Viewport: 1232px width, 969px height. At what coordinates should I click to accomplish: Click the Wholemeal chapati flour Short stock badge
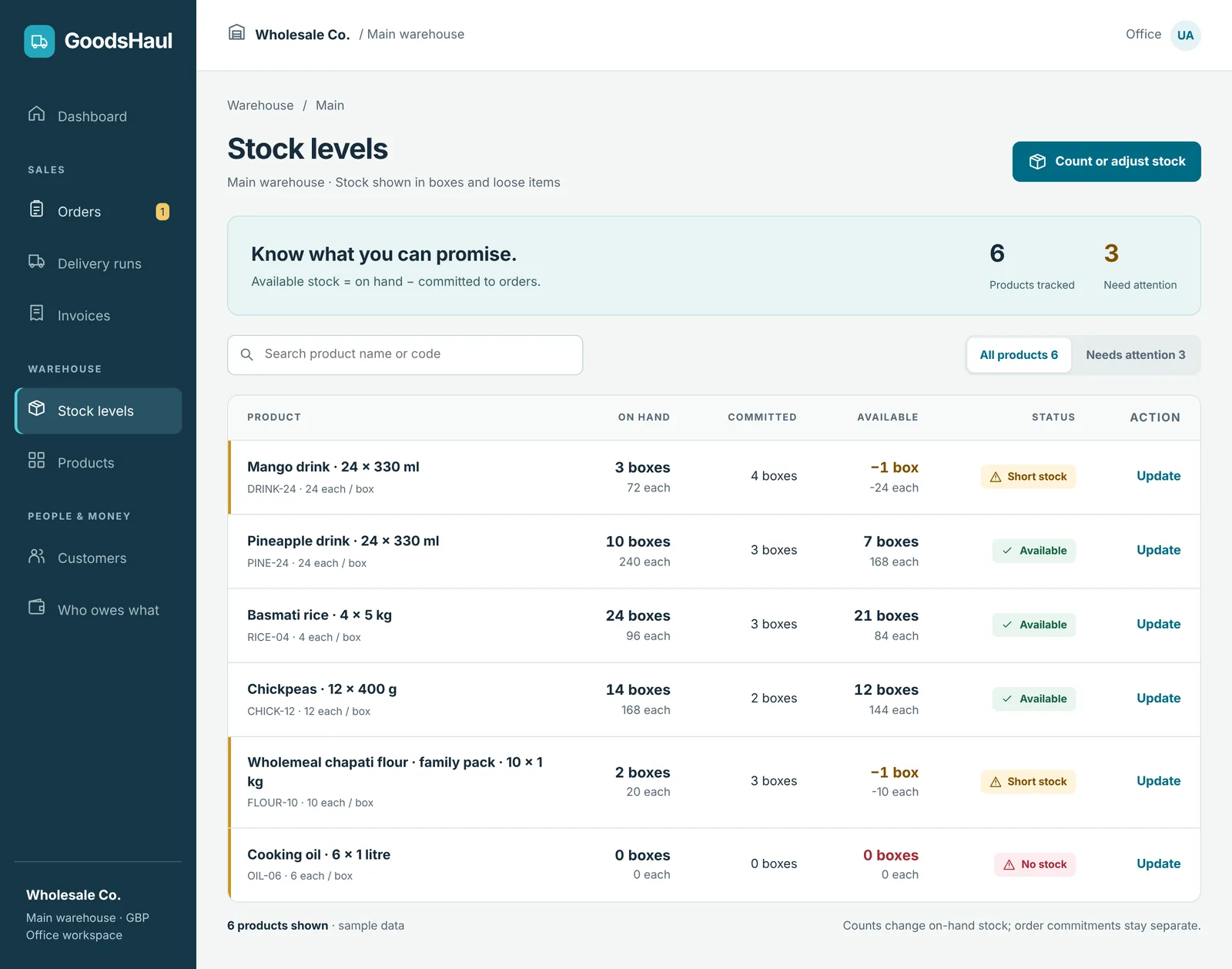click(1028, 782)
